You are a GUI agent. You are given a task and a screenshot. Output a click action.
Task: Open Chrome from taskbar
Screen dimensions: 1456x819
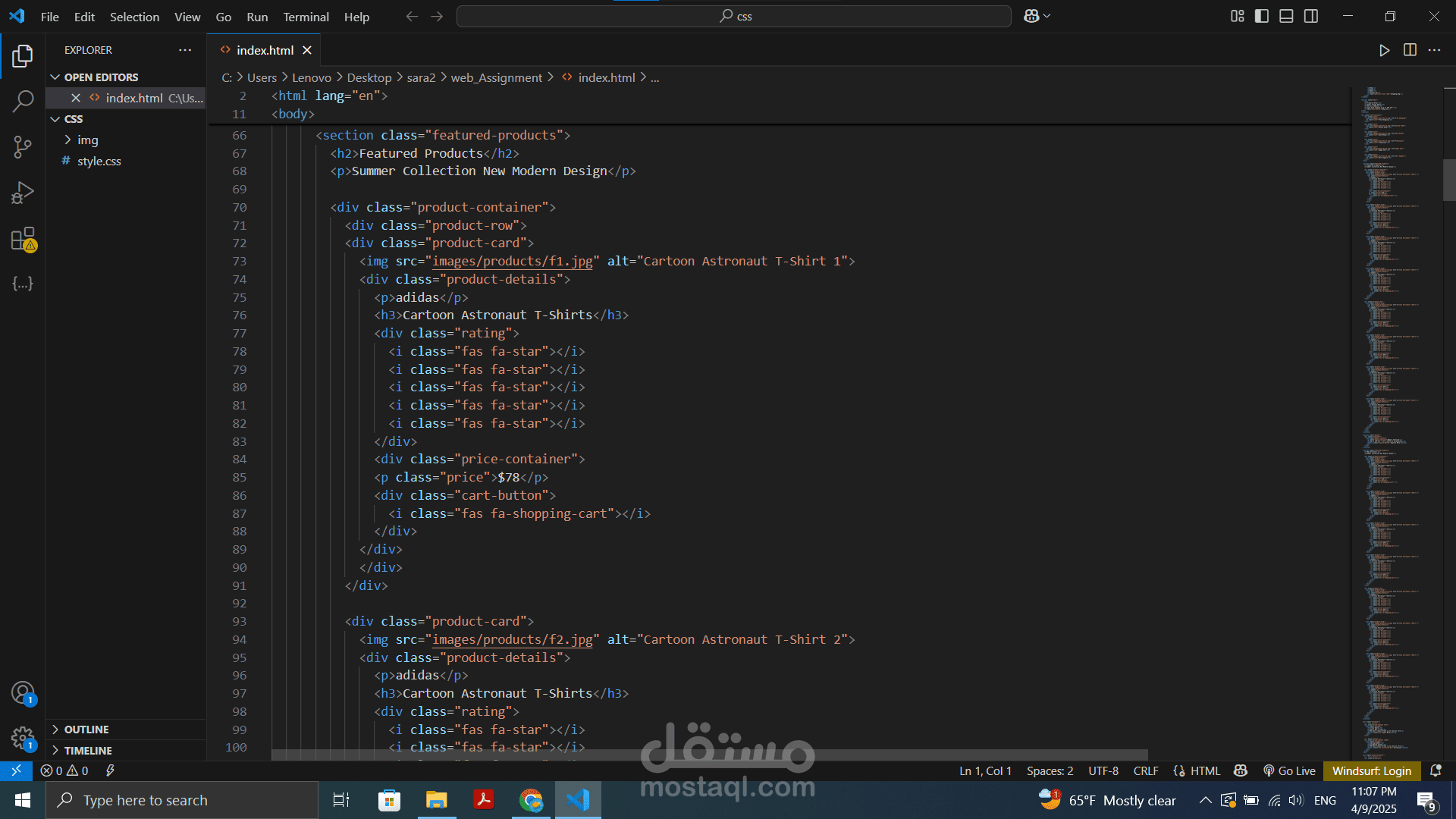click(531, 800)
